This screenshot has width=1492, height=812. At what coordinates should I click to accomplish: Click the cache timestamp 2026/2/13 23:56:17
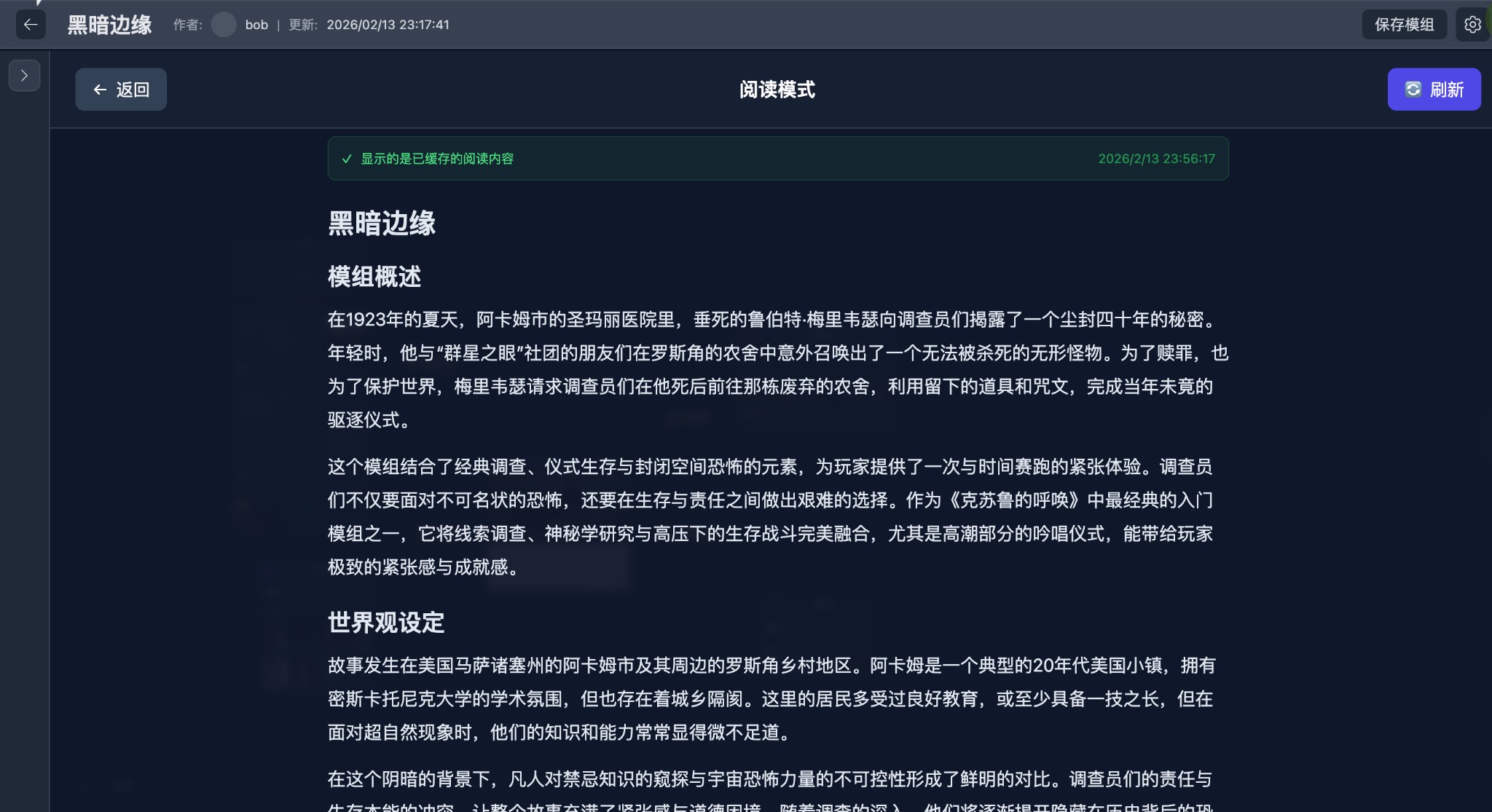(1155, 158)
